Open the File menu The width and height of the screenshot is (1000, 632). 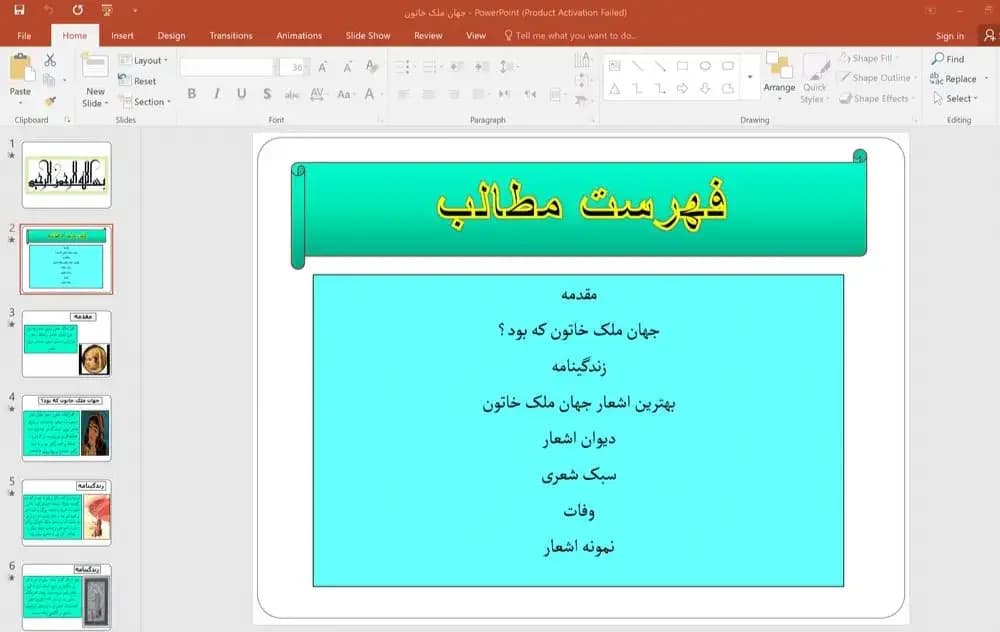[24, 36]
